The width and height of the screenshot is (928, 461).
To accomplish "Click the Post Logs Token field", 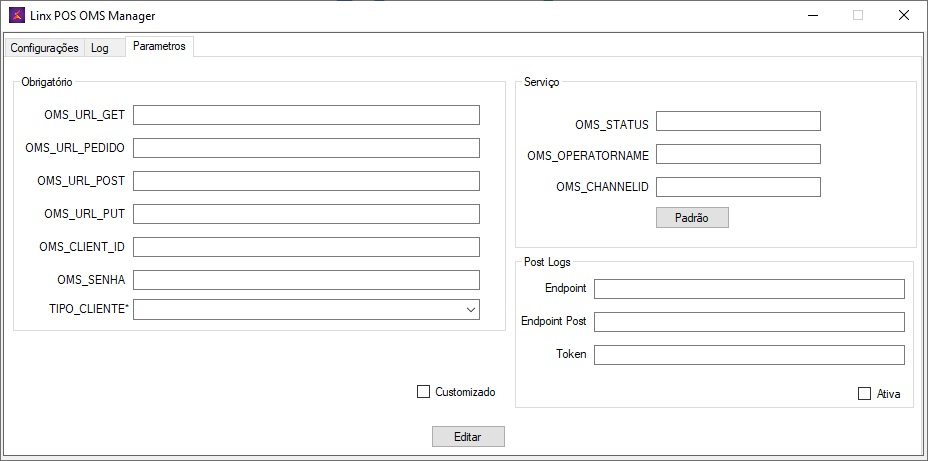I will 749,355.
